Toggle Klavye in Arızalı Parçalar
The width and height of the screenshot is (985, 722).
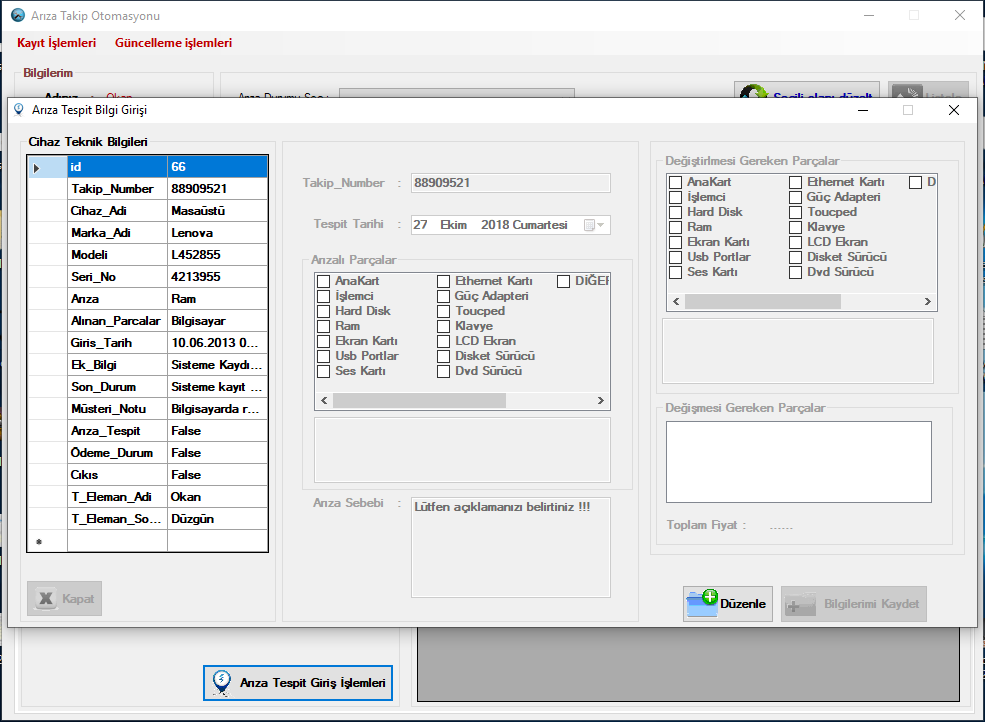(x=444, y=326)
